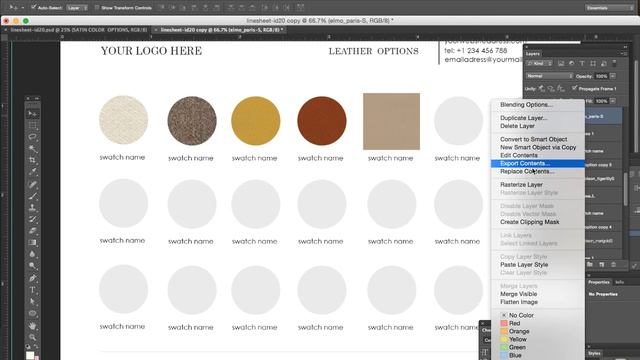
Task: Select the History Brush tool
Action: coord(33,219)
